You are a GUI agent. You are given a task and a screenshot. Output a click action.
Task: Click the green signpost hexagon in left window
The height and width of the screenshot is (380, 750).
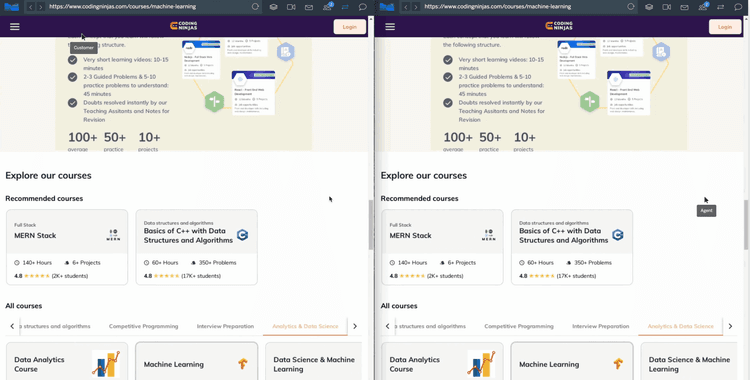click(214, 101)
